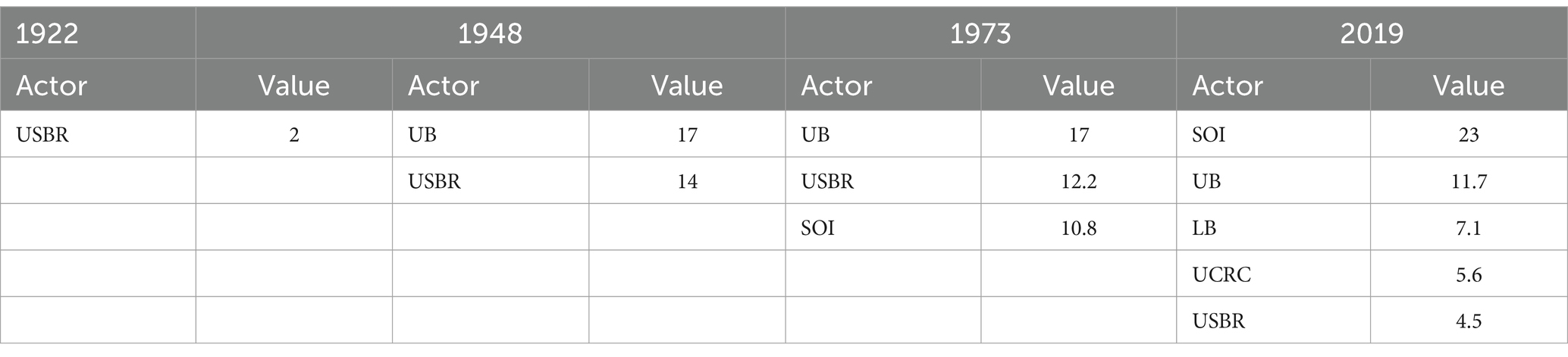
Task: Select the value 5.6 cell
Action: [1469, 274]
